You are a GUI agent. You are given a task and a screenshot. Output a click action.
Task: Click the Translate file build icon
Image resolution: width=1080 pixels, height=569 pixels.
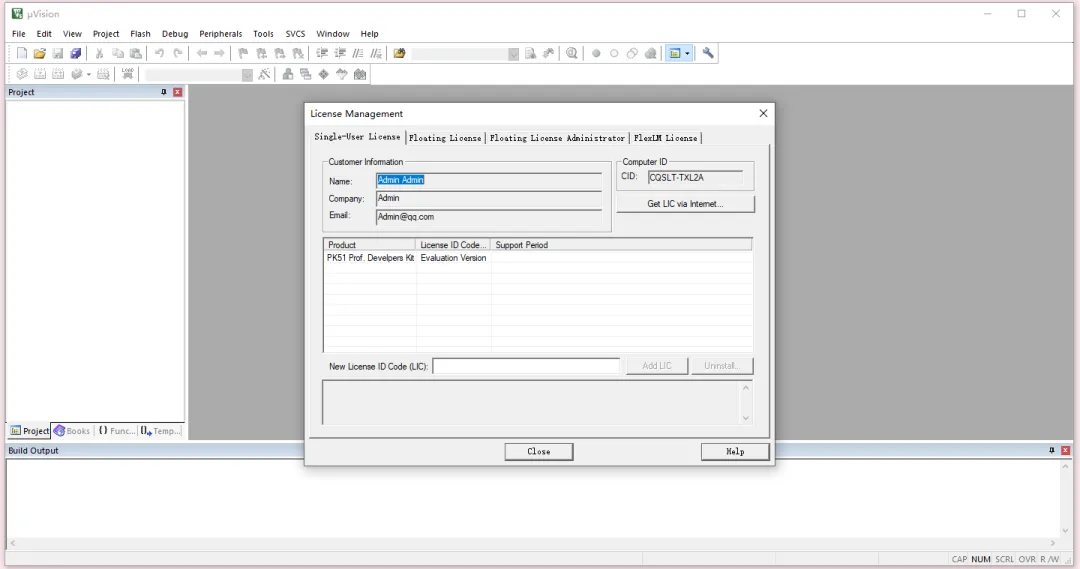pos(22,74)
